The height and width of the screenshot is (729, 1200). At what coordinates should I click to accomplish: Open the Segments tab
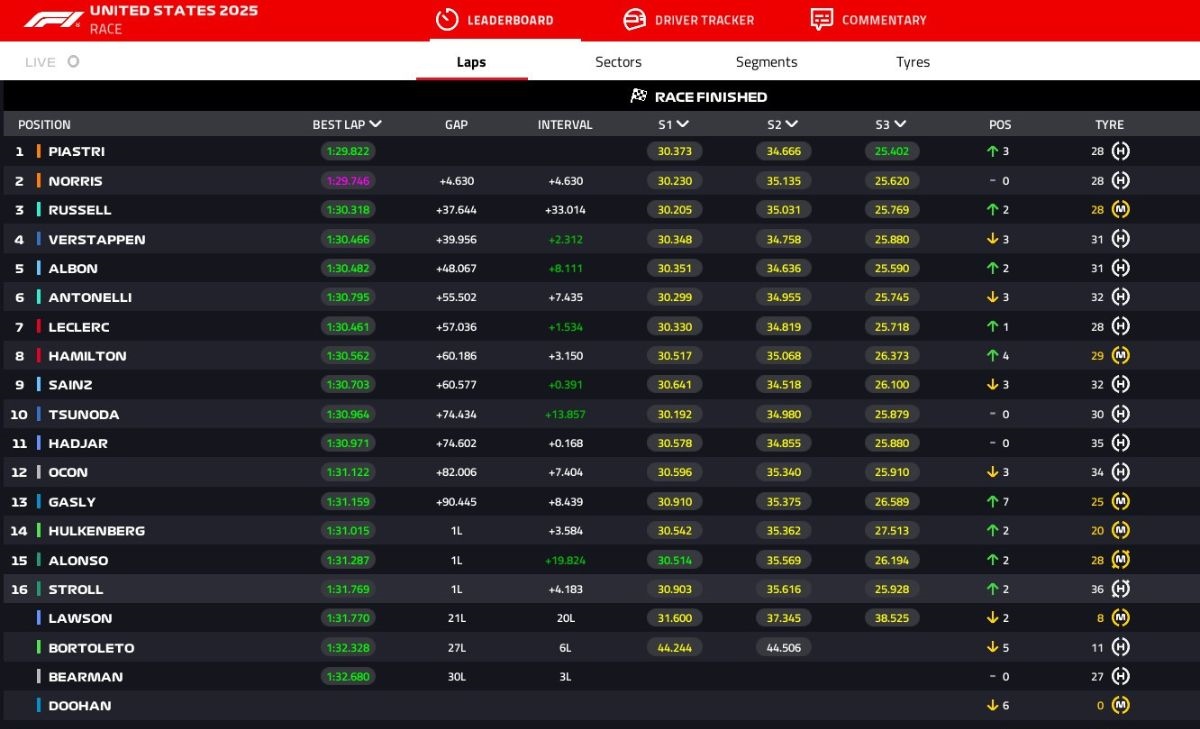766,62
